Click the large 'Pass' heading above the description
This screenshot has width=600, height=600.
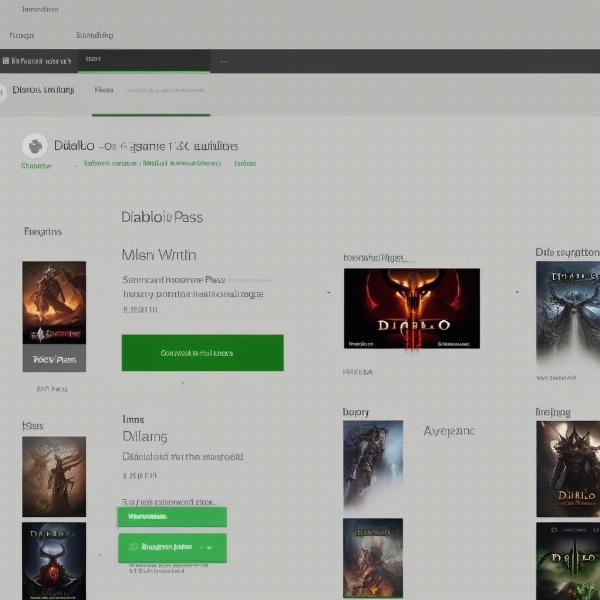coord(162,217)
